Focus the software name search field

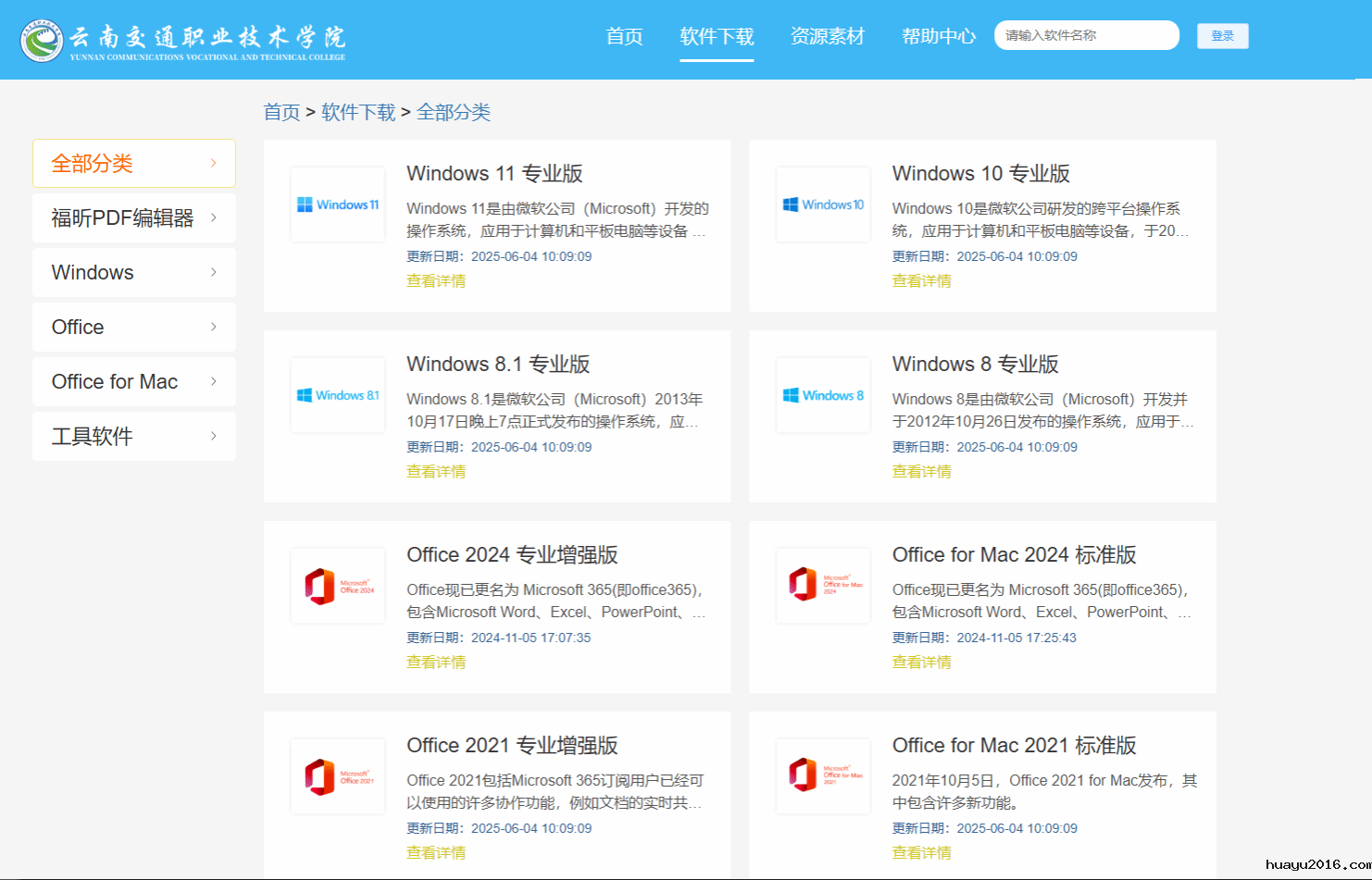(1086, 35)
